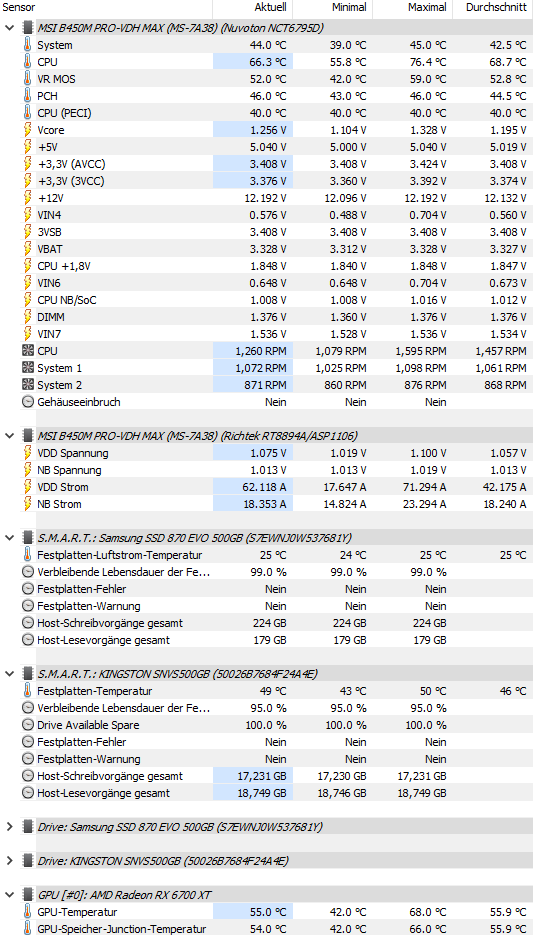Click the fan icon next to System 1

click(27, 368)
